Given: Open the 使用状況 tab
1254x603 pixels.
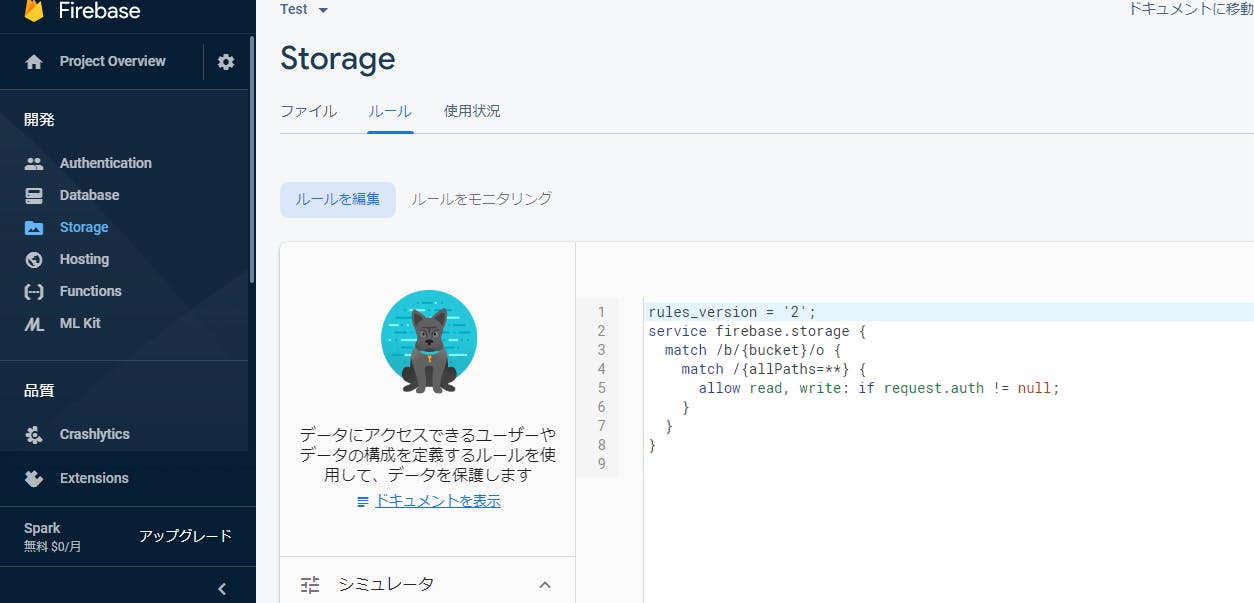Looking at the screenshot, I should [472, 111].
